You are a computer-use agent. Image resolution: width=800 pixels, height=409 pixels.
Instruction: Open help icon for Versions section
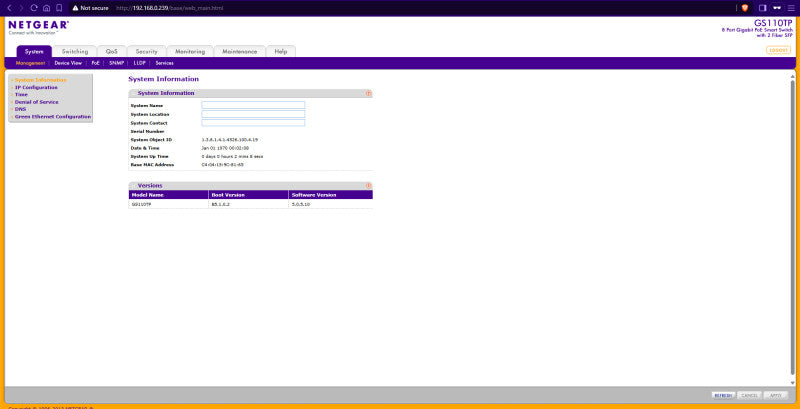(x=368, y=186)
